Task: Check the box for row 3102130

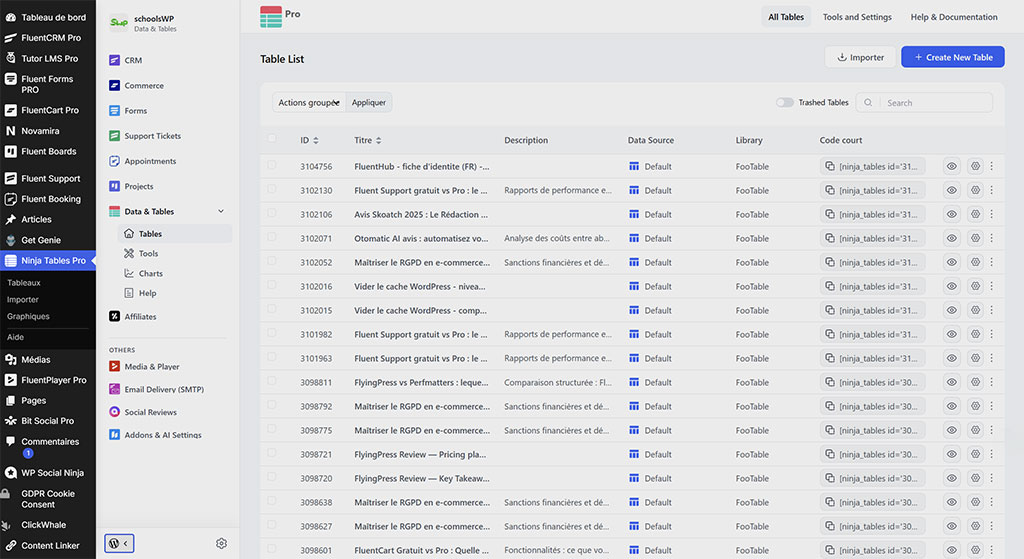Action: point(272,189)
